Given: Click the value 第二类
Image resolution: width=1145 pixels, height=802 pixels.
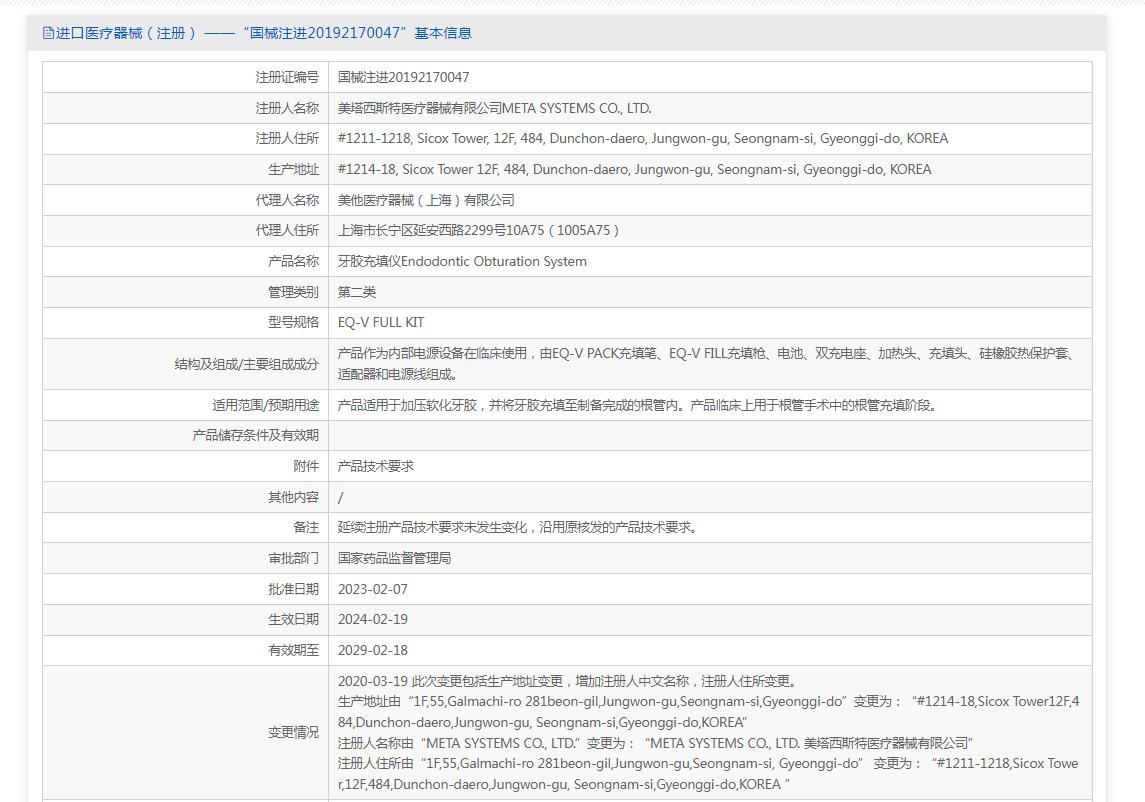Looking at the screenshot, I should click(x=356, y=292).
